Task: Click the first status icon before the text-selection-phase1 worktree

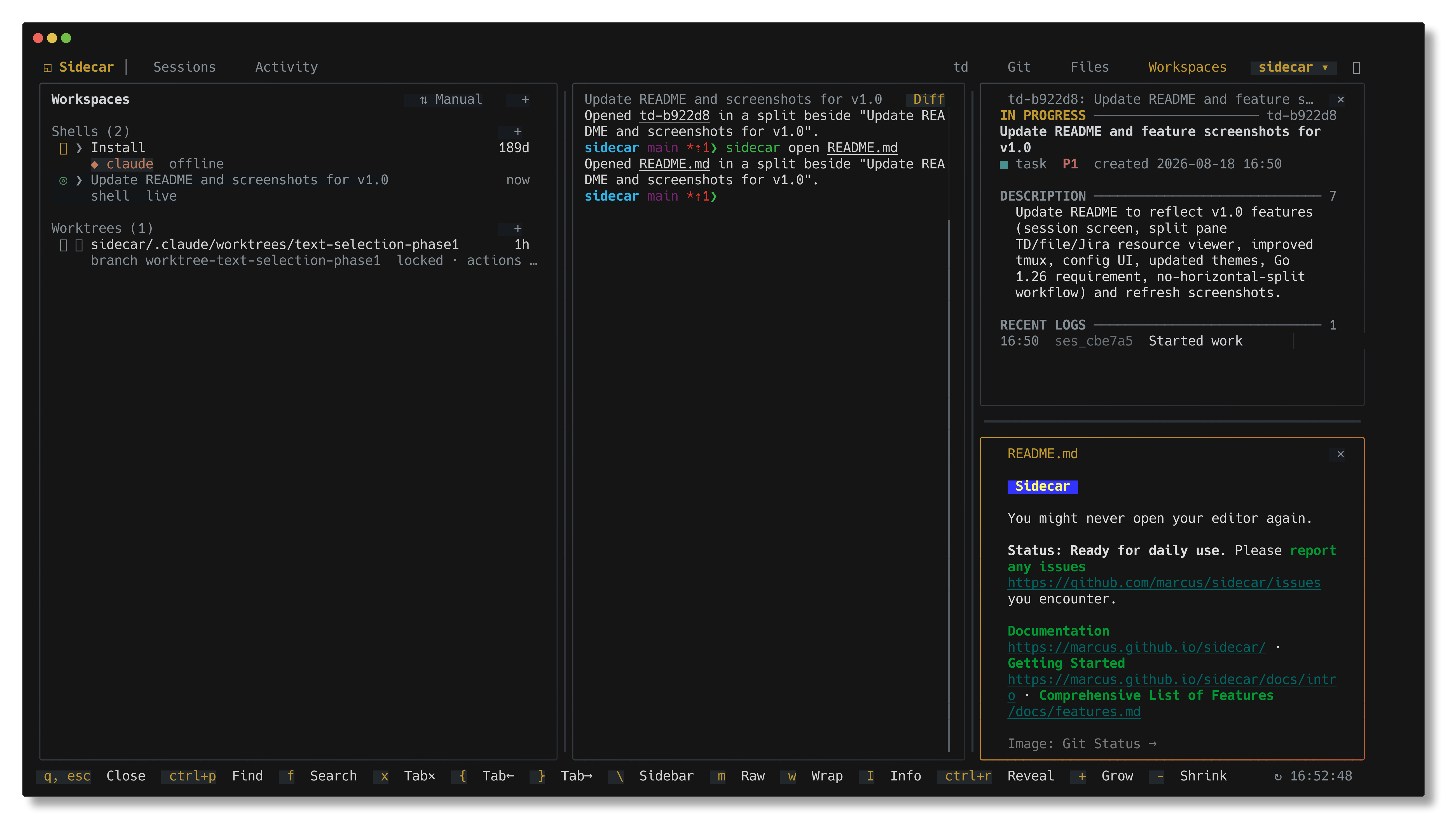Action: [63, 245]
